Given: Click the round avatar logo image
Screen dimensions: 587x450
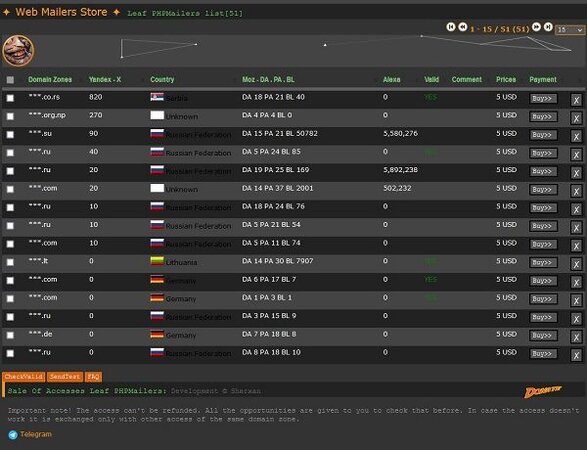Looking at the screenshot, I should tap(18, 51).
